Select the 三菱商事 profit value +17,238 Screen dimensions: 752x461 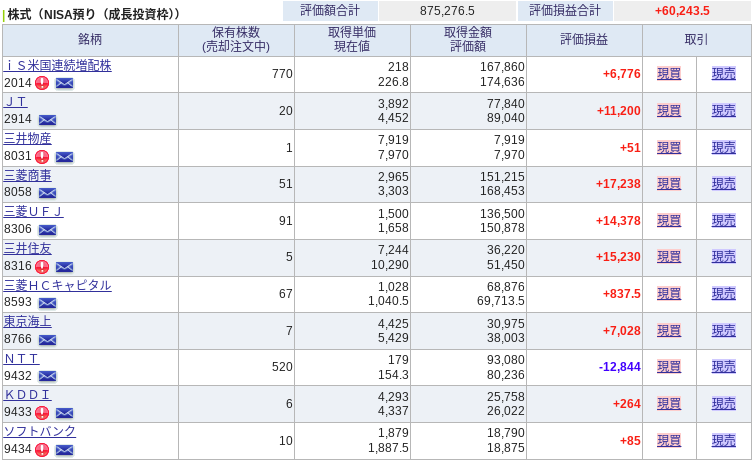[618, 184]
